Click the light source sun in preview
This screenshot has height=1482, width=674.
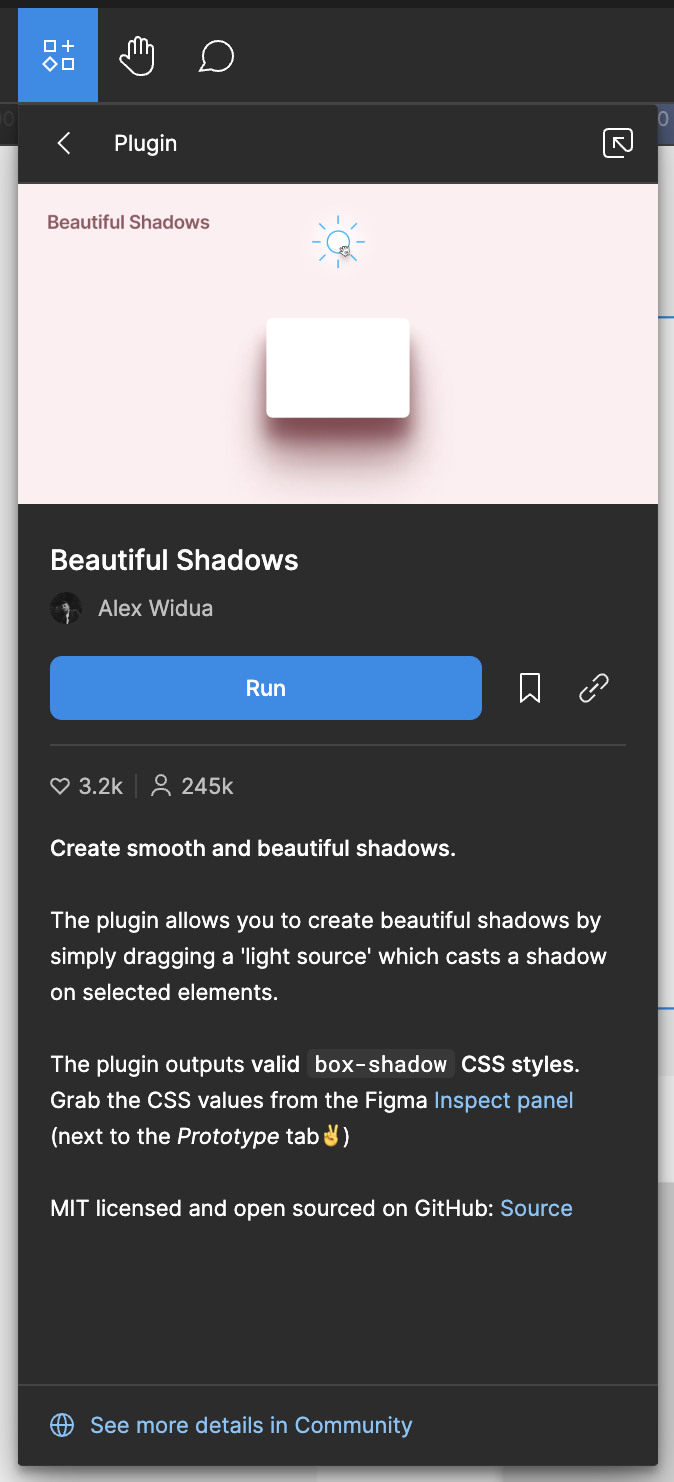pos(338,242)
